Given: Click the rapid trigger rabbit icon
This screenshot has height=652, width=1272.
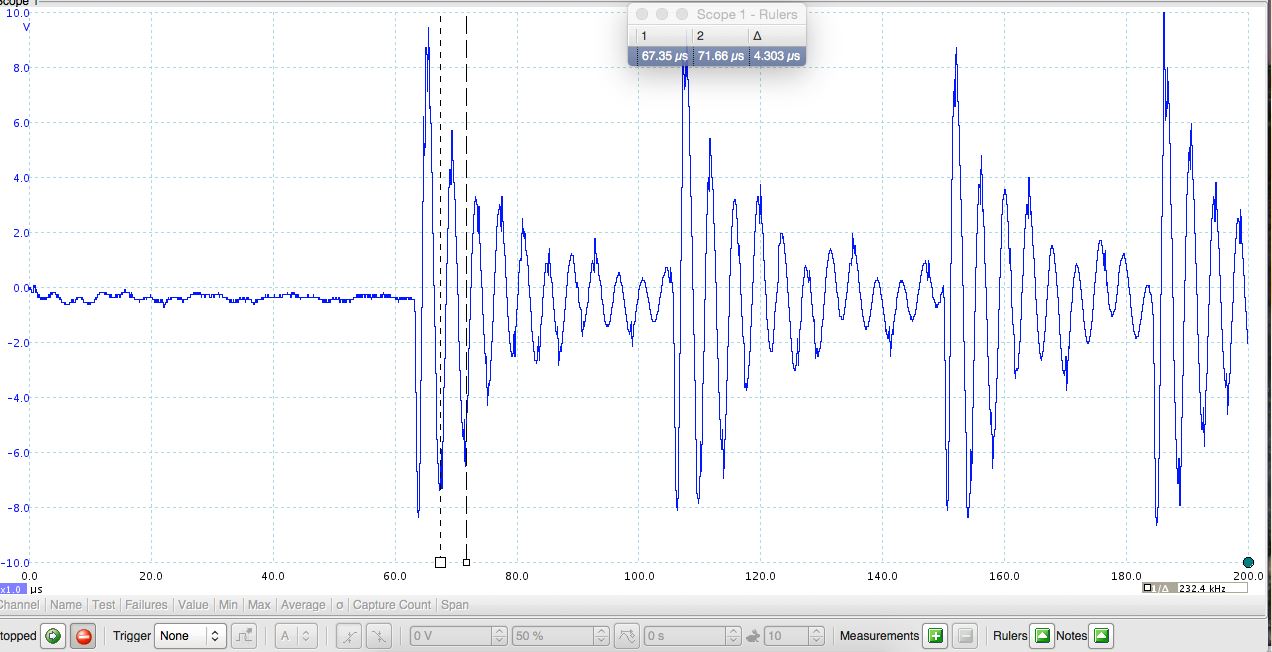Looking at the screenshot, I should pyautogui.click(x=752, y=636).
